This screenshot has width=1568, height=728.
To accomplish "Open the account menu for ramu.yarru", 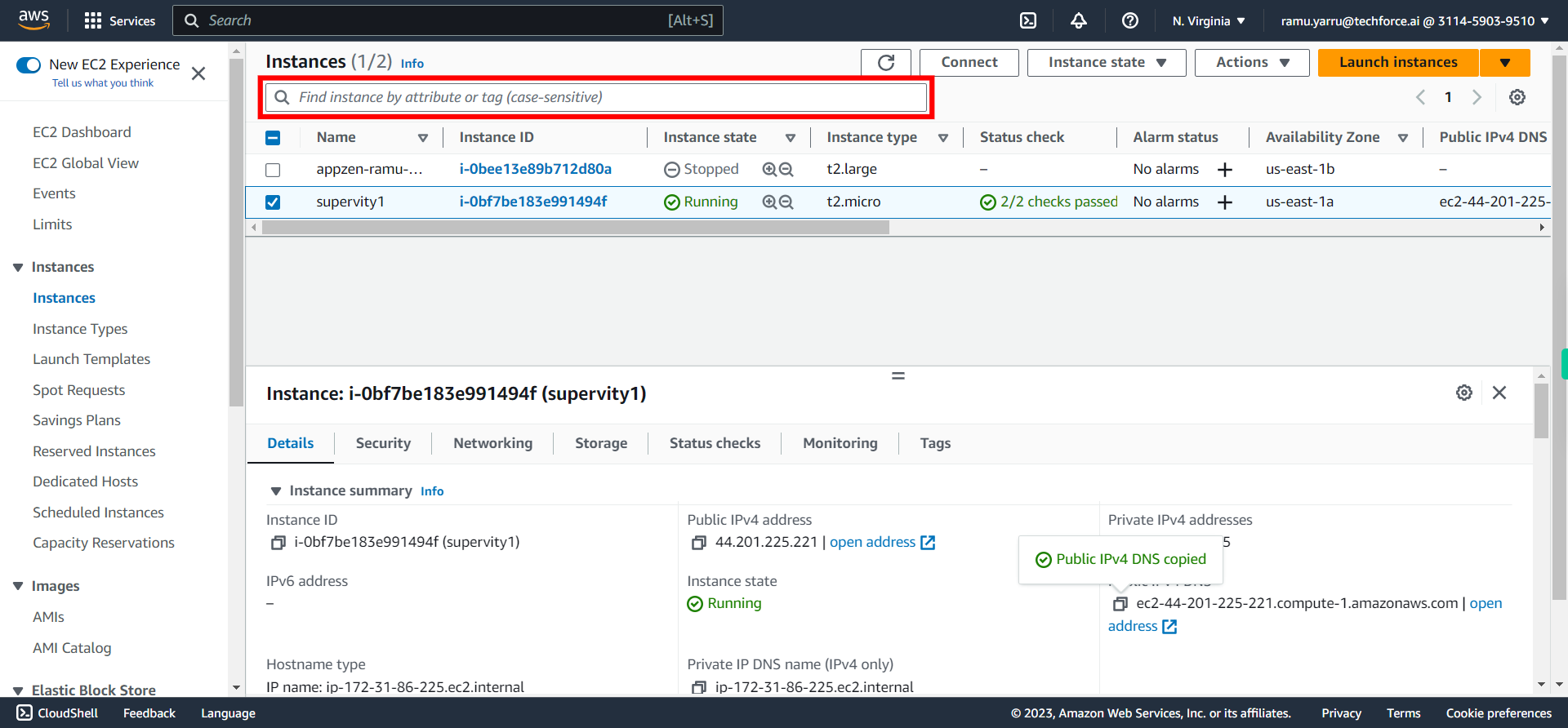I will click(1414, 20).
